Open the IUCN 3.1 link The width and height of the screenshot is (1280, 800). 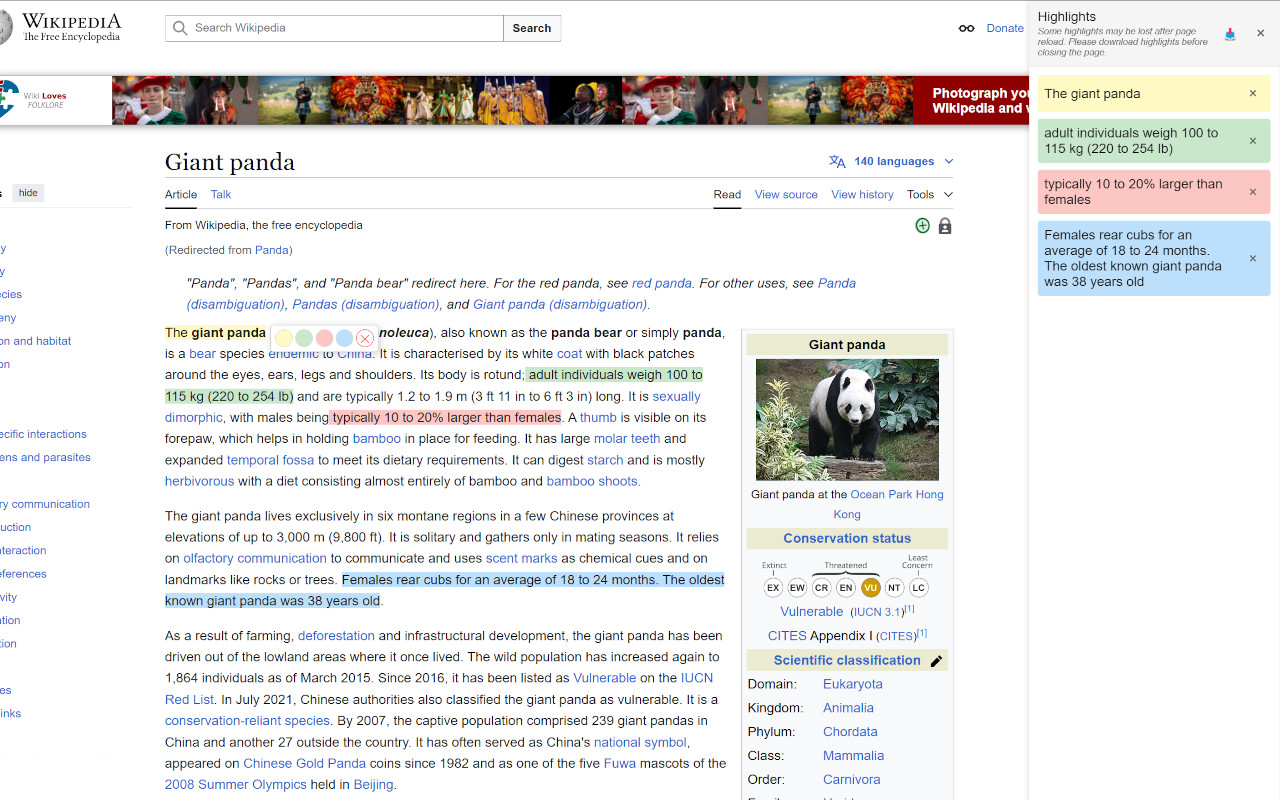pos(878,612)
